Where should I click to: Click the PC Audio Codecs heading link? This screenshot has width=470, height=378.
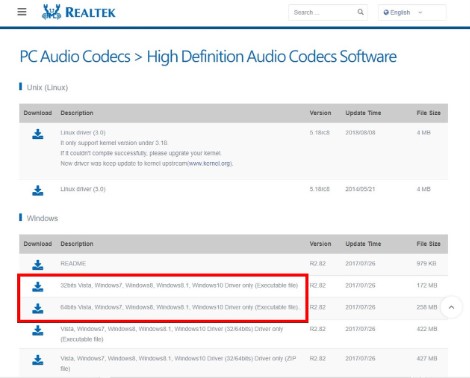point(75,56)
